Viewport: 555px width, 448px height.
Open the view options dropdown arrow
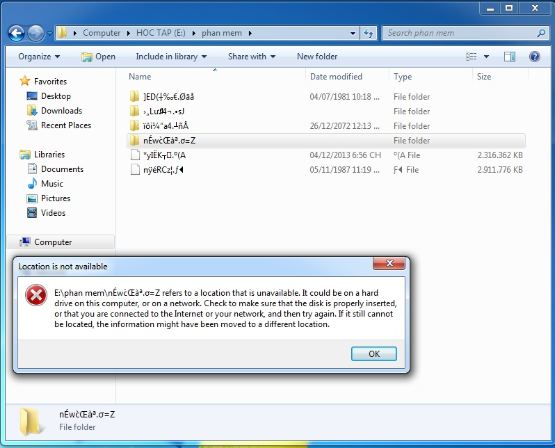click(486, 57)
